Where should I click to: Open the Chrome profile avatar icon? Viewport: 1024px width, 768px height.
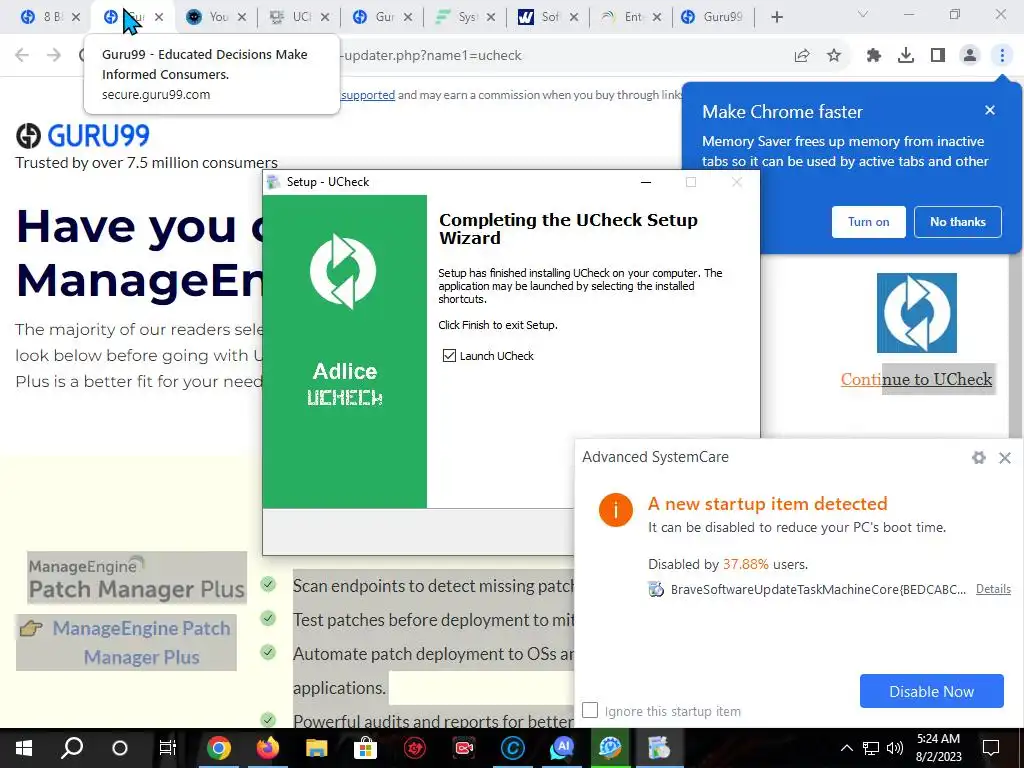(x=970, y=56)
